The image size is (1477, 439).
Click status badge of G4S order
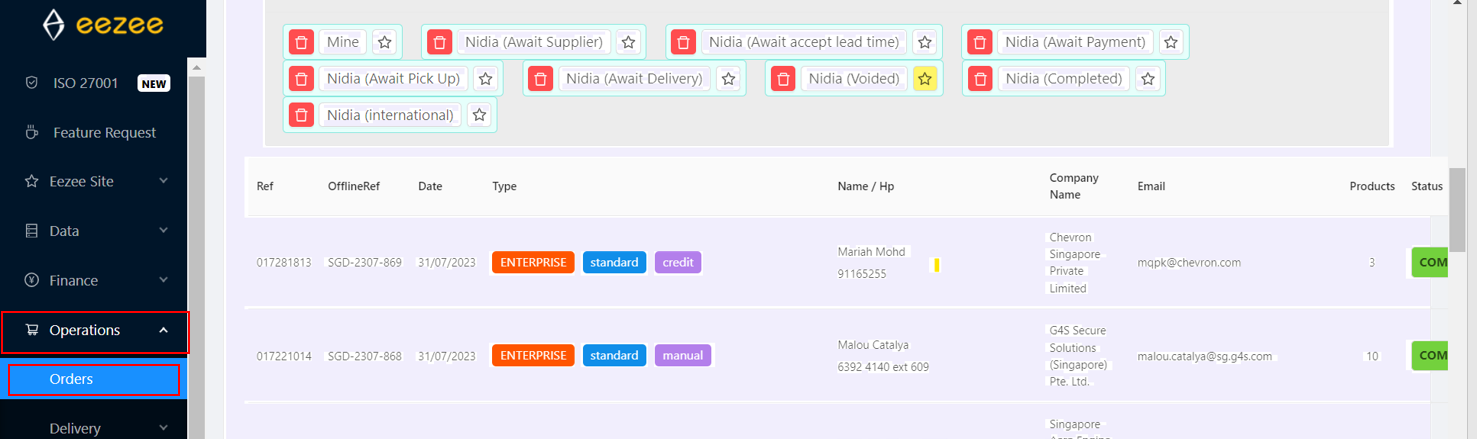[1430, 355]
